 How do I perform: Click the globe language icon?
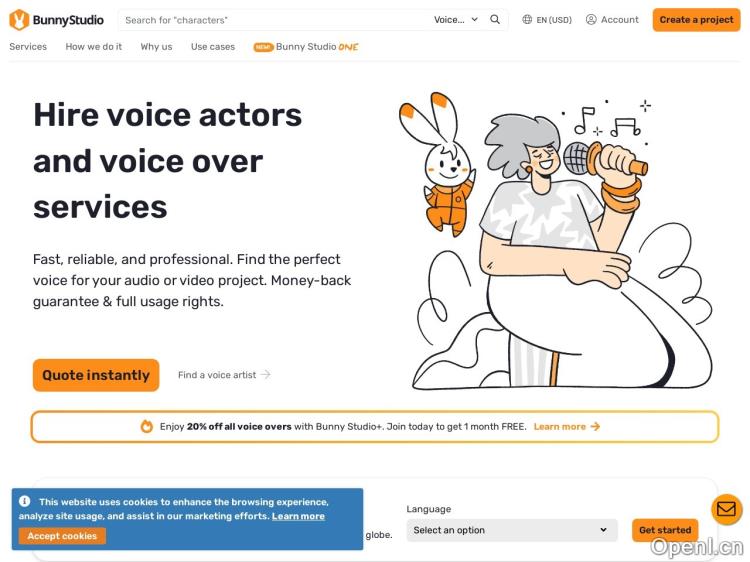click(x=527, y=19)
